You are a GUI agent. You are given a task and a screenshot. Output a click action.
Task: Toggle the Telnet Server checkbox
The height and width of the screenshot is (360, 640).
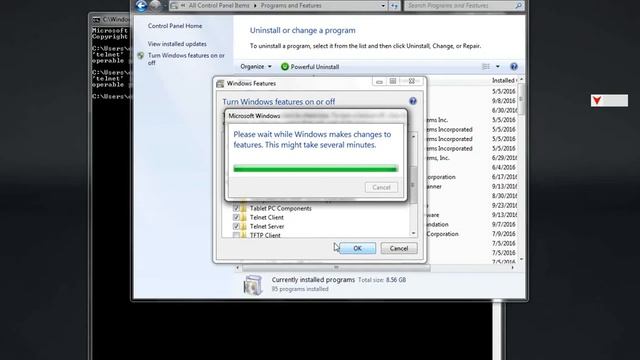236,226
